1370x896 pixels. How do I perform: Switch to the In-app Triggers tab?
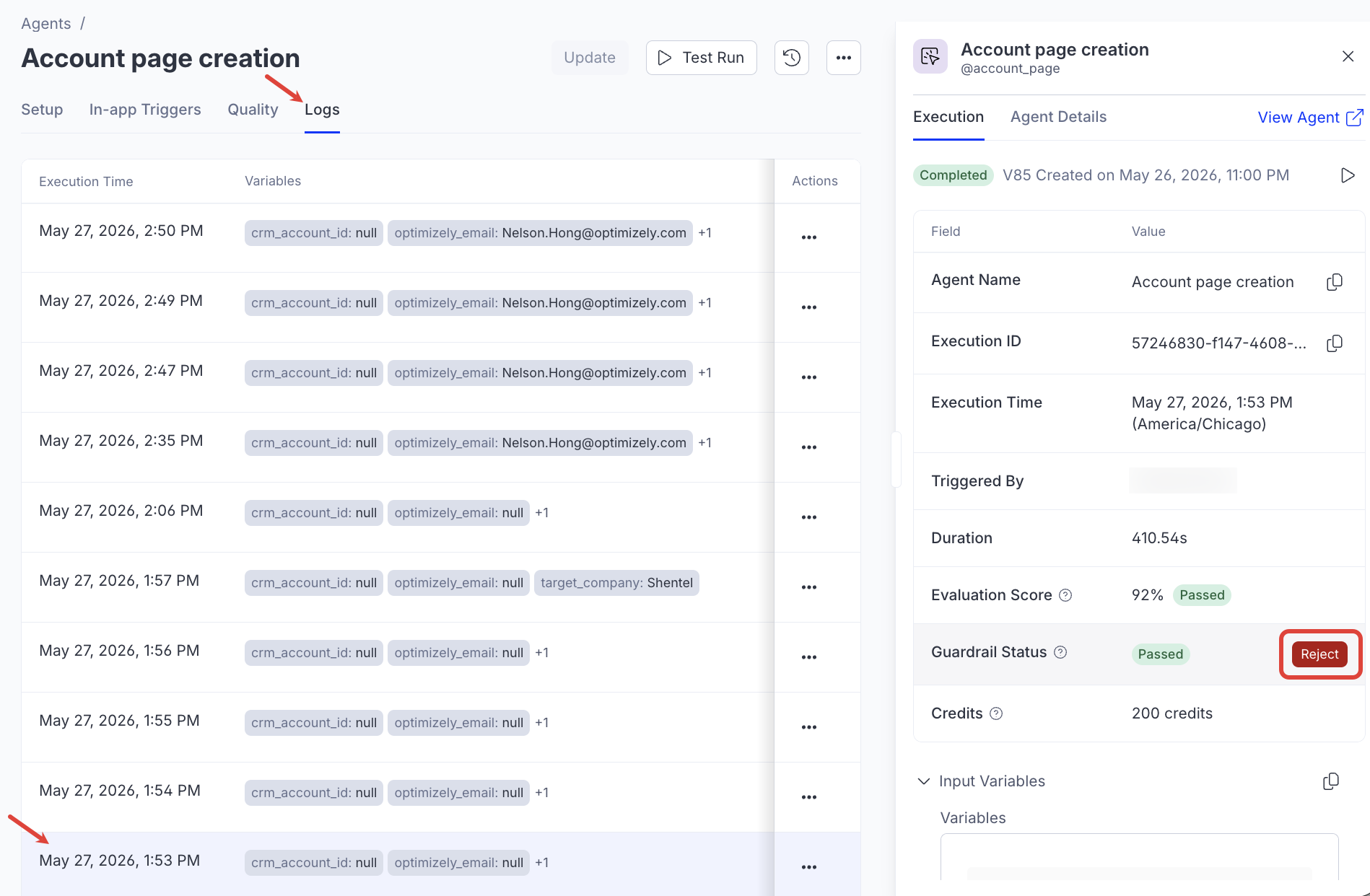click(145, 110)
